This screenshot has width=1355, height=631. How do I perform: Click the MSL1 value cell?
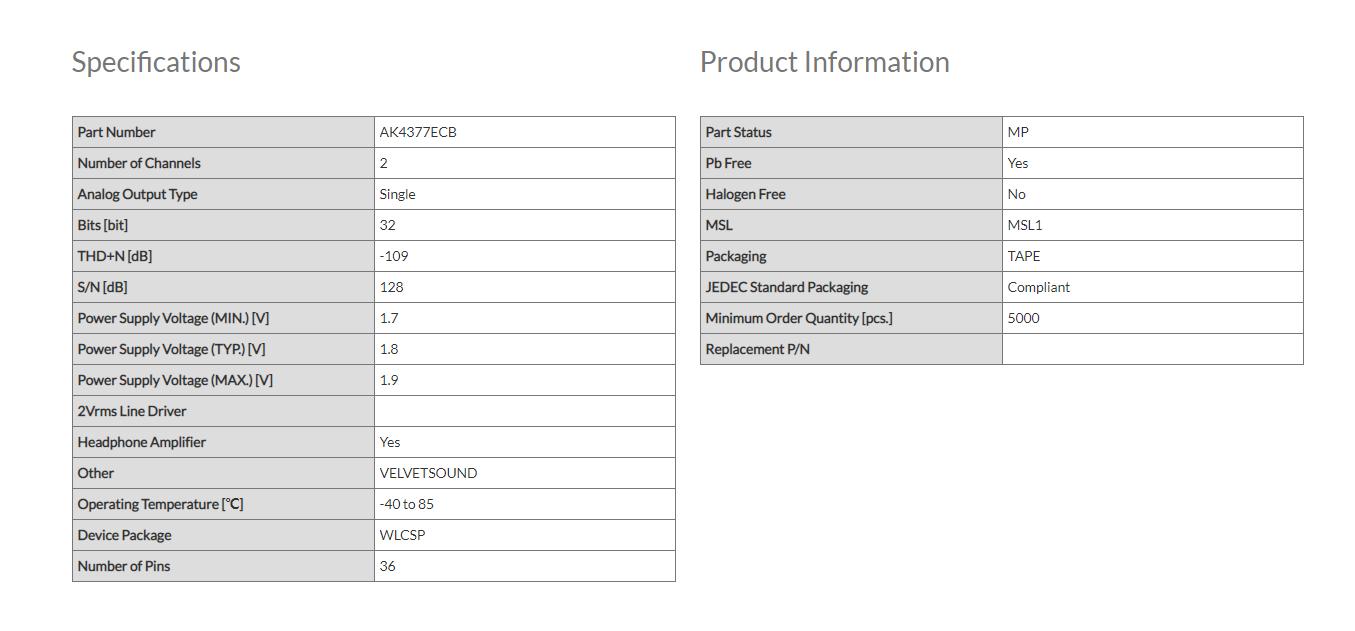click(1025, 225)
